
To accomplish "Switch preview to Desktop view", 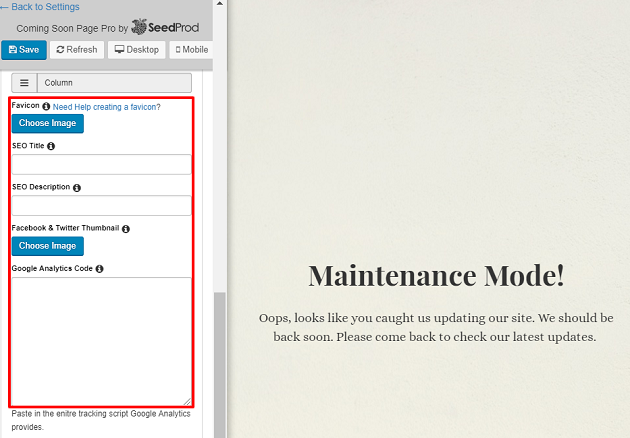I will 137,50.
